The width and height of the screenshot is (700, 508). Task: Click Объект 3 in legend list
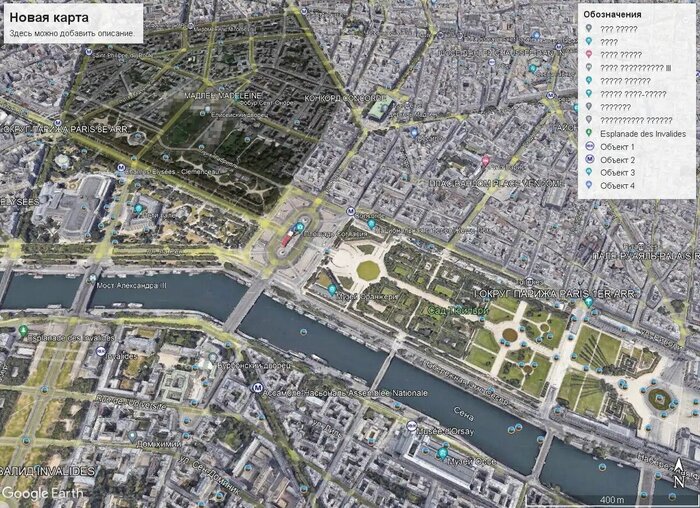(617, 173)
